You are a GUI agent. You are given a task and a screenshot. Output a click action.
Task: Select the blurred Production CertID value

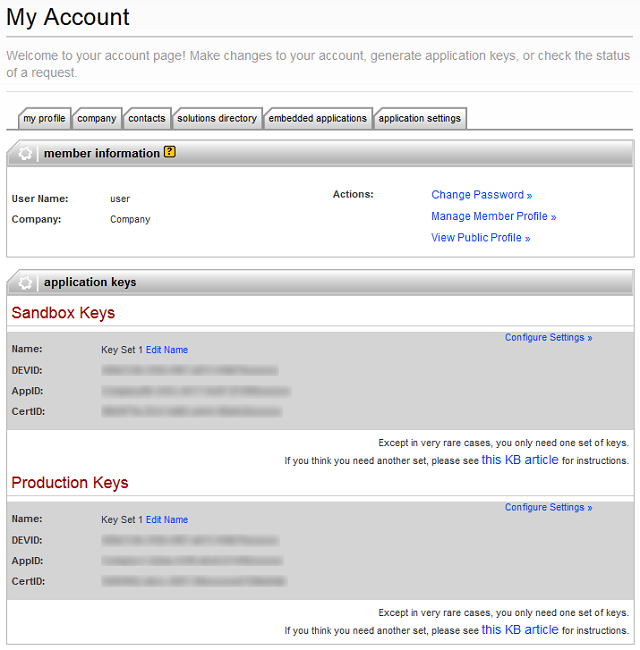[194, 581]
